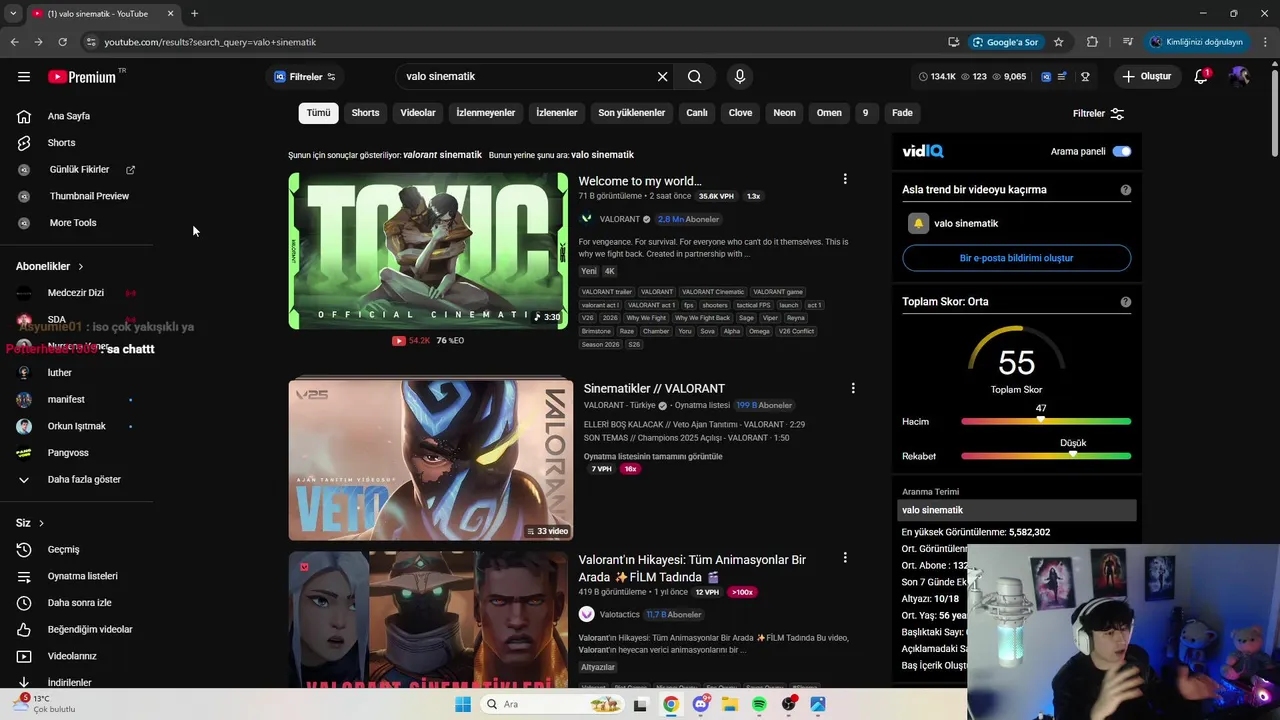The width and height of the screenshot is (1280, 720).
Task: Open three-dot menu for Valorant'ın Hikayesi video
Action: (x=845, y=557)
